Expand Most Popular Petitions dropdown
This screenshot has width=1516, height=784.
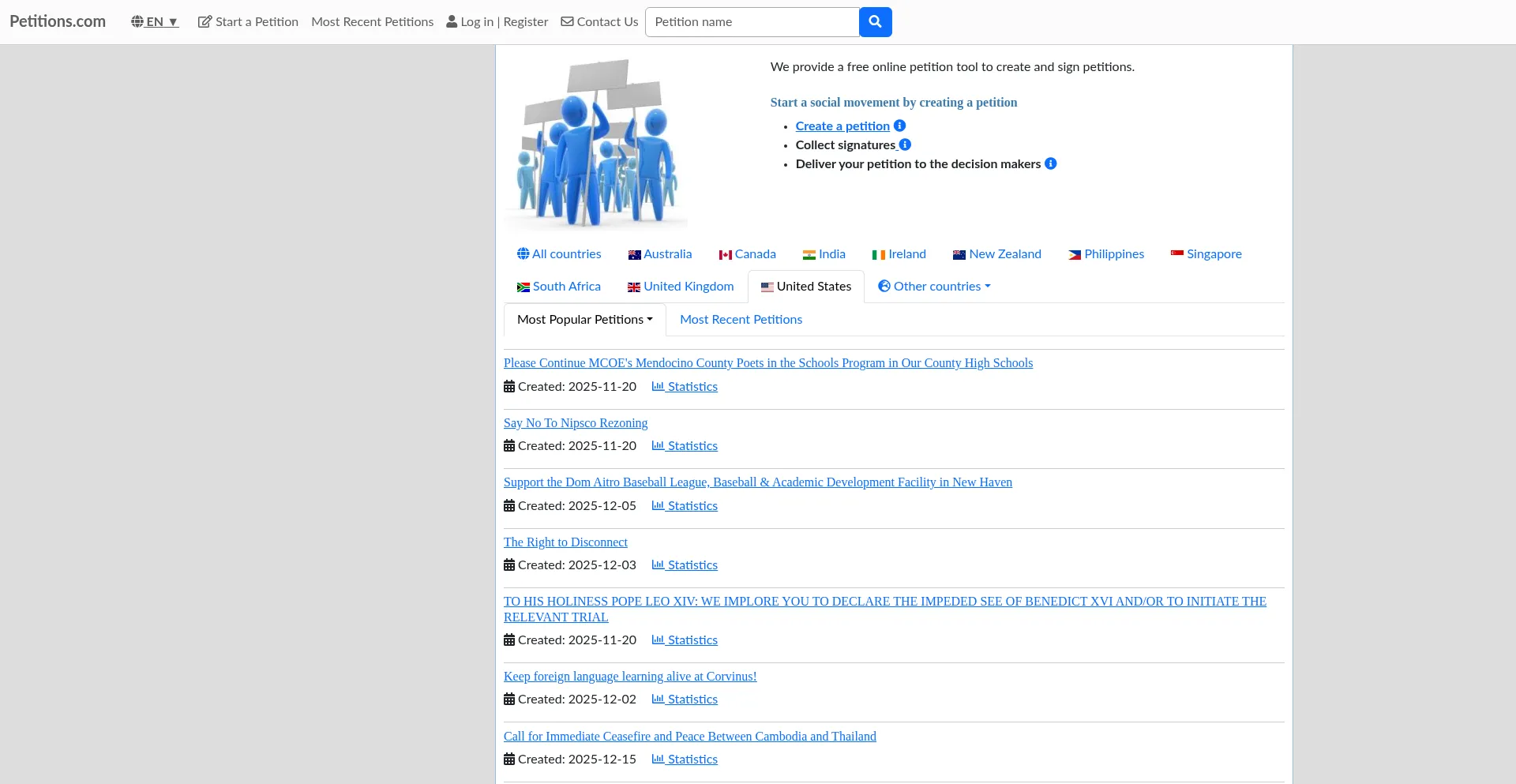coord(584,320)
